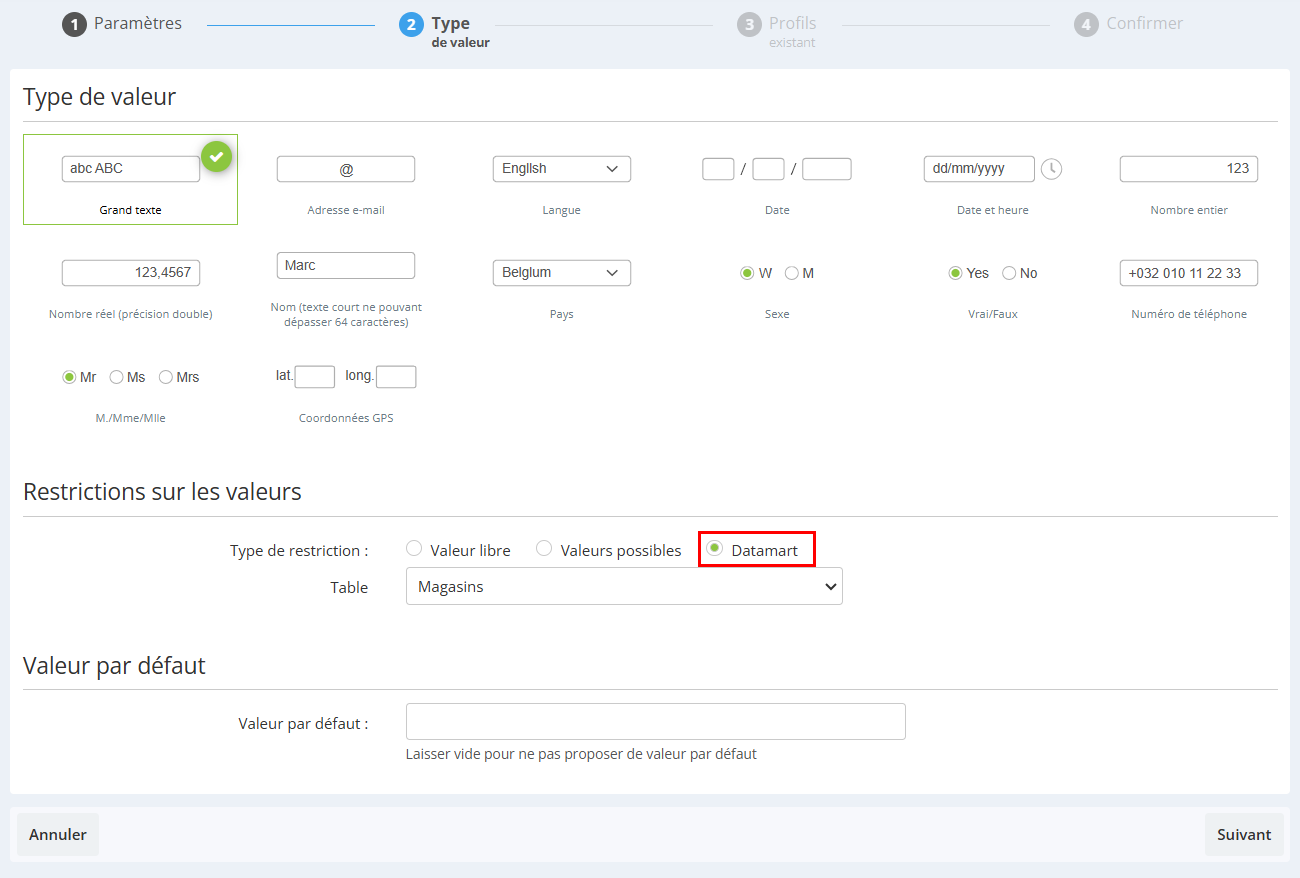The height and width of the screenshot is (878, 1300).
Task: Click the abc ABC sample text field
Action: [131, 169]
